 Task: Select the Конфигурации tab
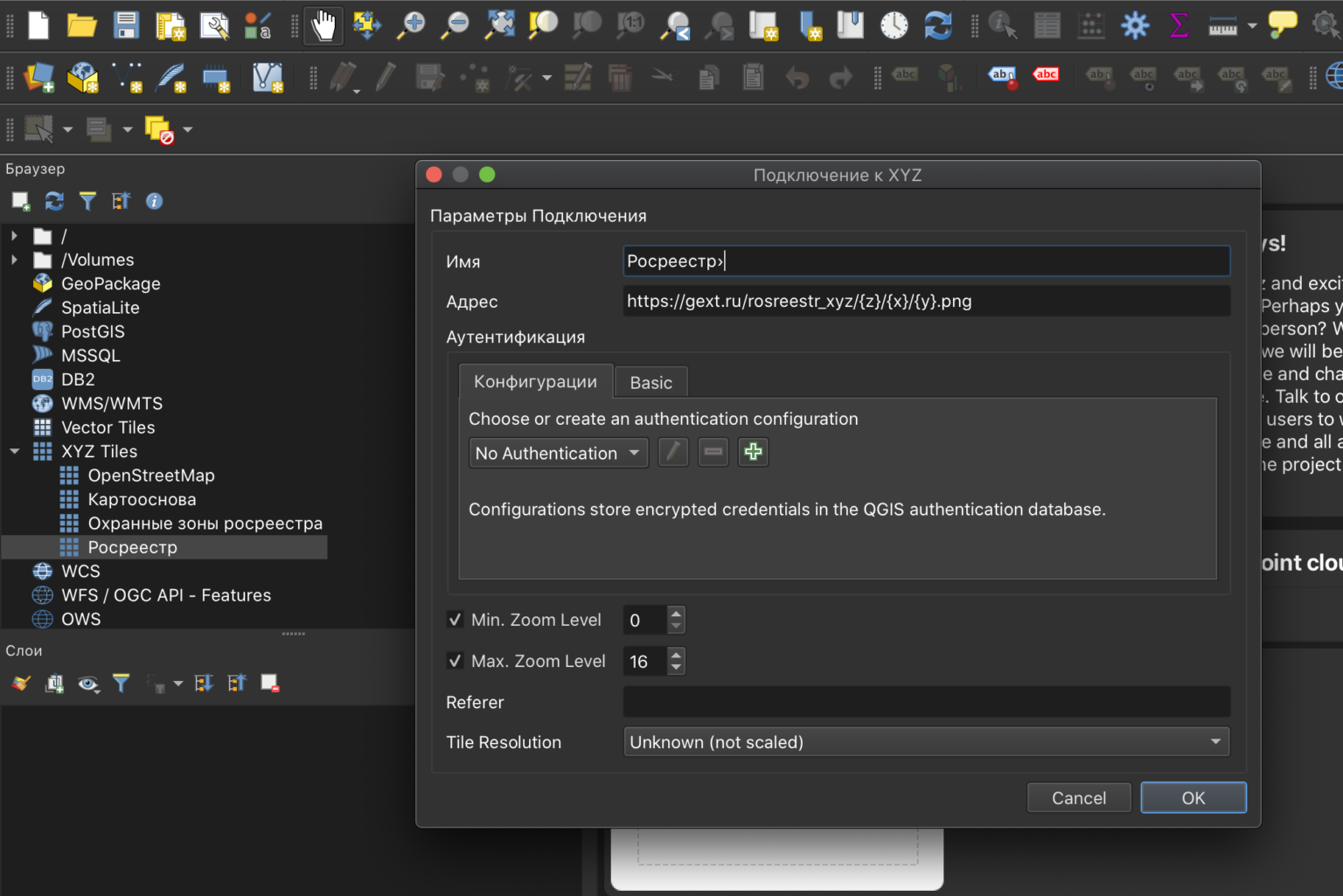535,381
